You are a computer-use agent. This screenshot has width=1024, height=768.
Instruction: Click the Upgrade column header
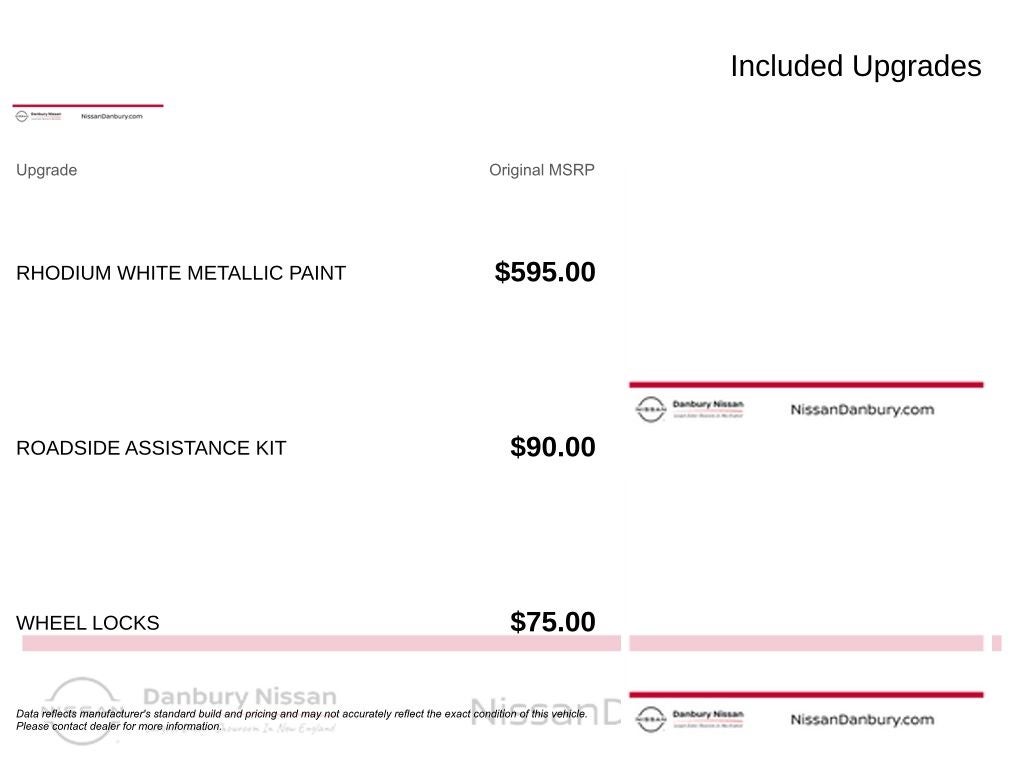tap(46, 170)
